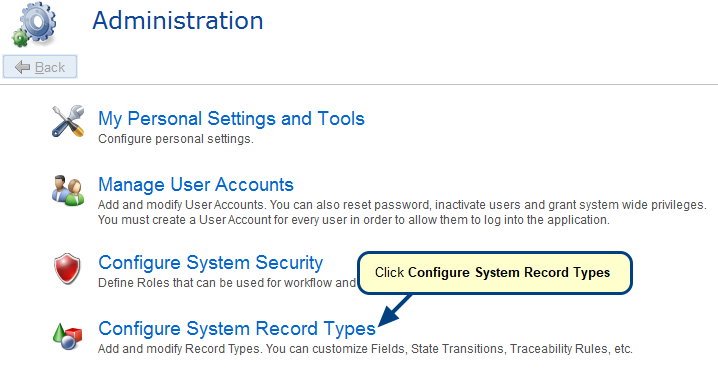Go back using the Back button

tap(40, 67)
